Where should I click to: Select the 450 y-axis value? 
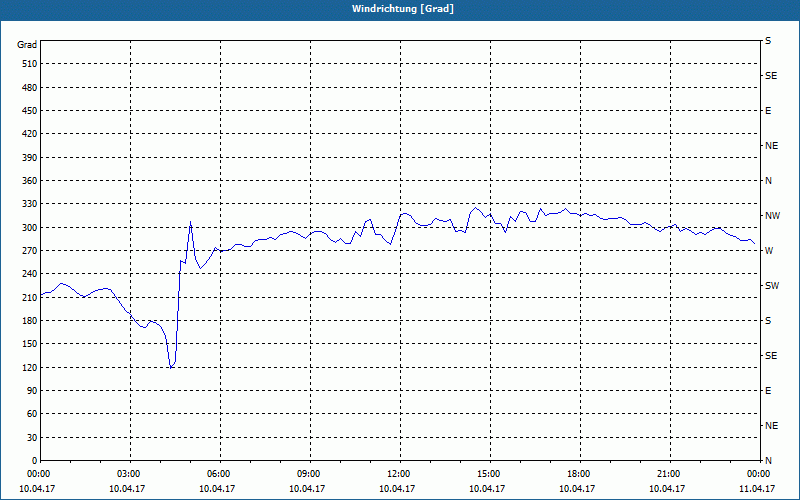tap(30, 111)
